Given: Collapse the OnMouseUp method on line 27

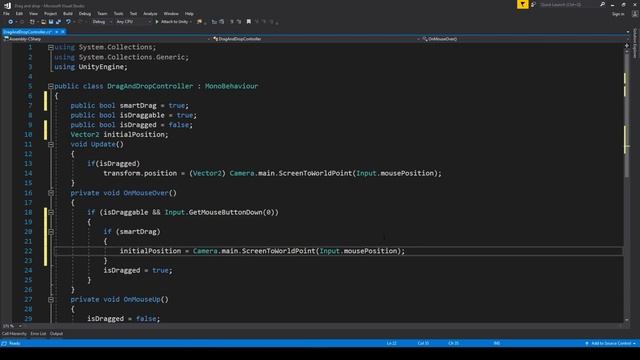Looking at the screenshot, I should point(51,300).
